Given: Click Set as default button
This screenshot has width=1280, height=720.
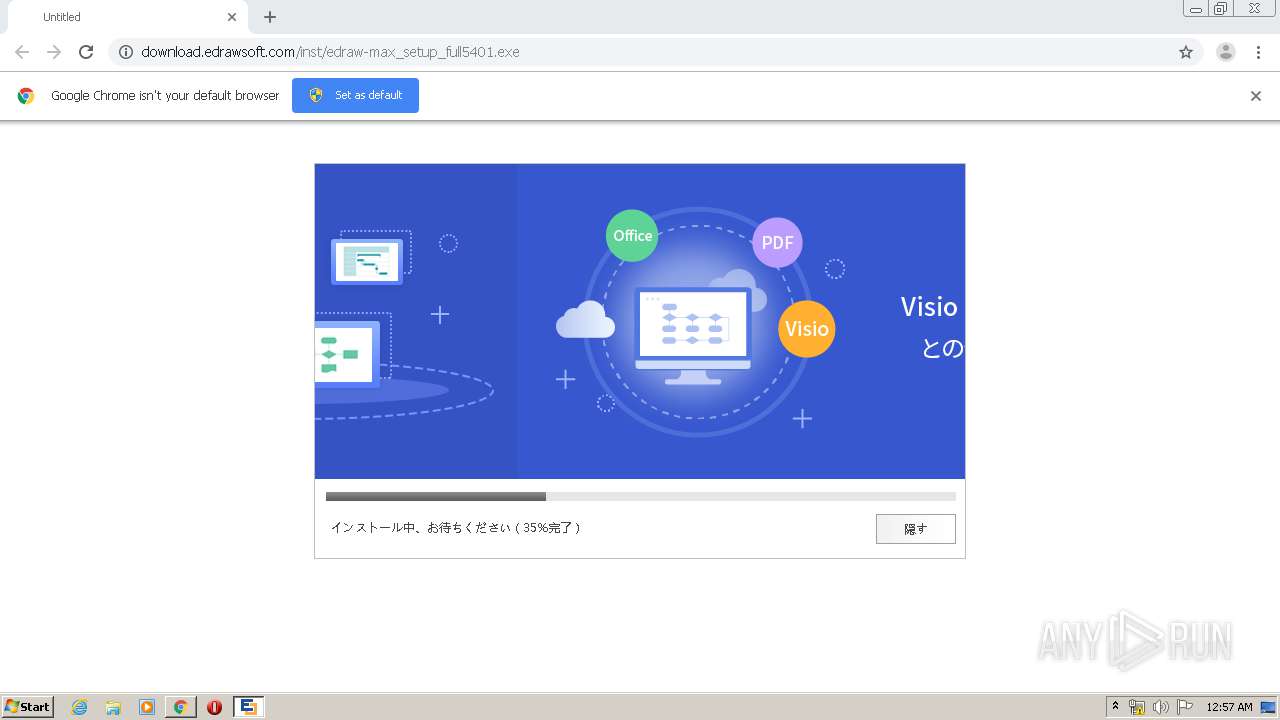Looking at the screenshot, I should [x=355, y=95].
